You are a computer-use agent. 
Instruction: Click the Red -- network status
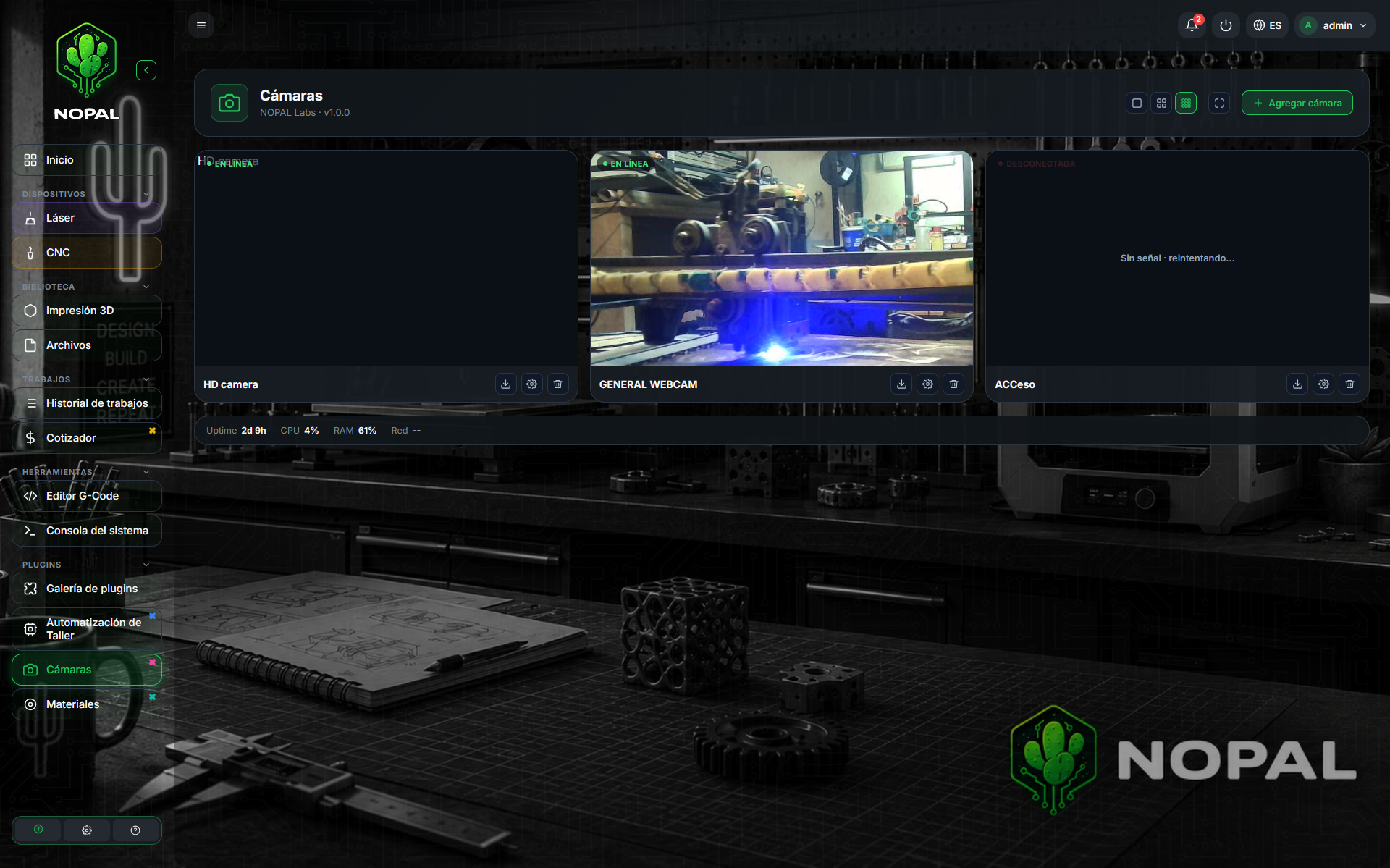click(x=406, y=430)
